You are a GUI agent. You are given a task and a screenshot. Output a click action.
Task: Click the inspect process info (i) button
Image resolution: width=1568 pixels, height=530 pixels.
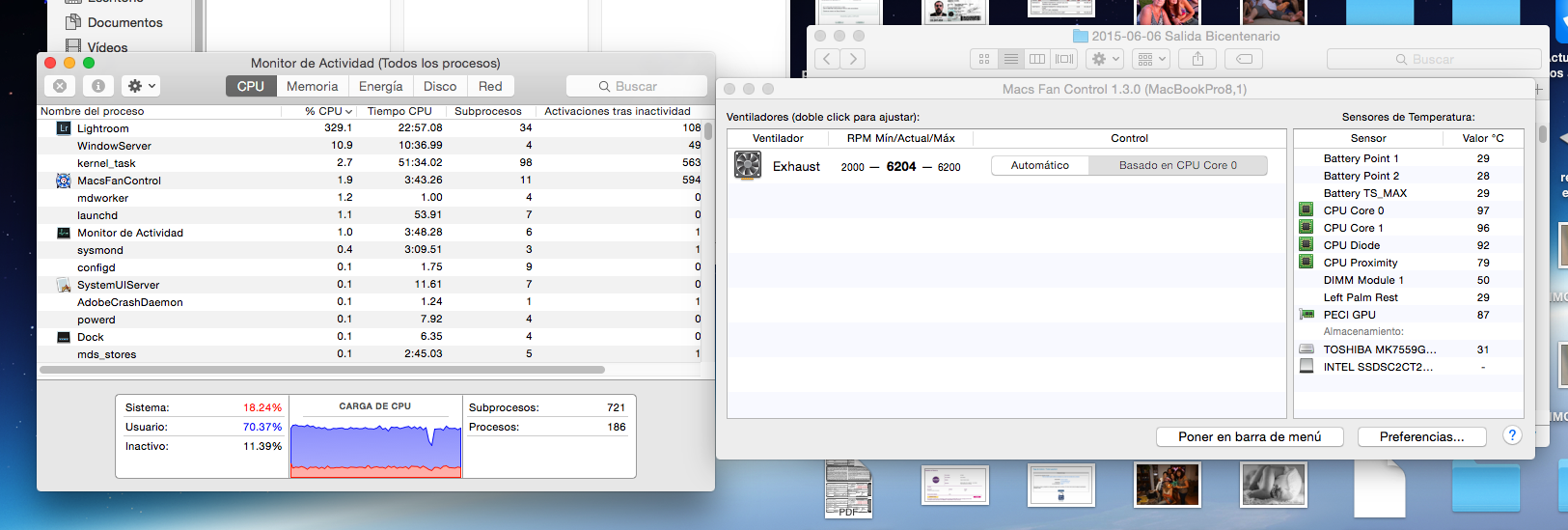click(98, 86)
